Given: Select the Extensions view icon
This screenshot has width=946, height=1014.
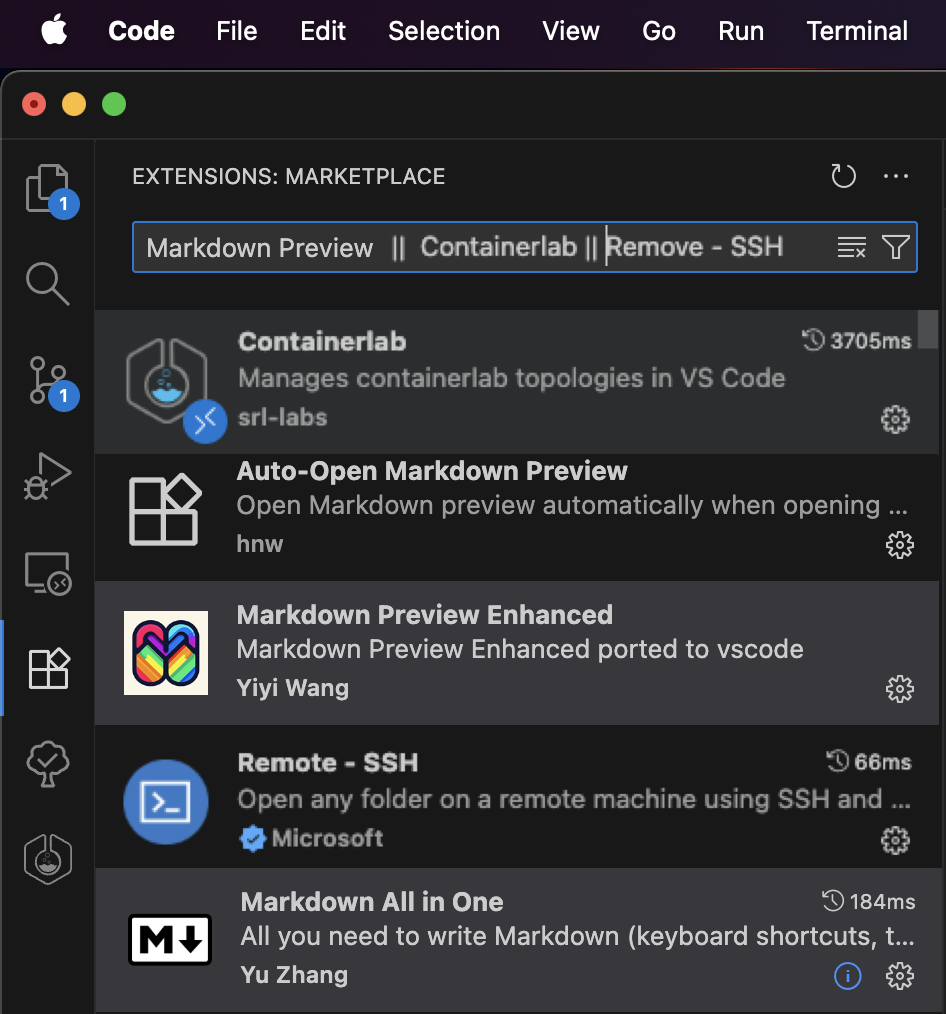Looking at the screenshot, I should tap(48, 669).
